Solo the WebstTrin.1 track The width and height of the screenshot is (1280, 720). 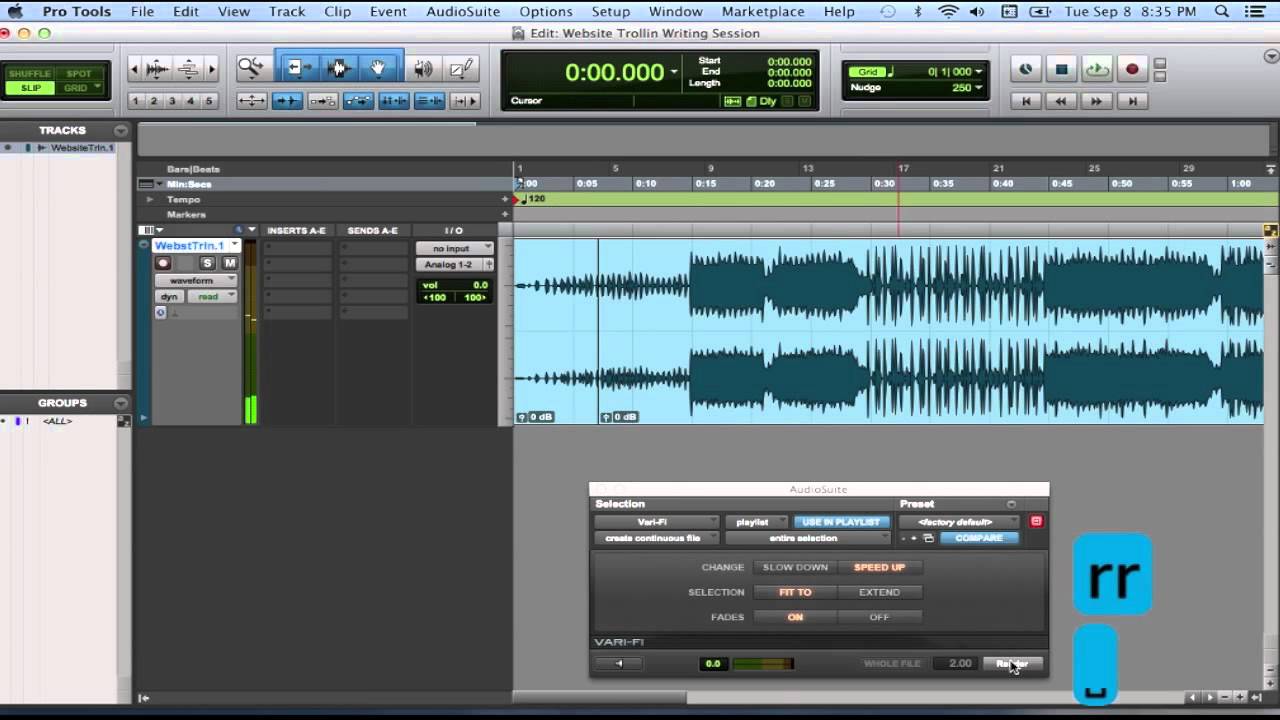(207, 263)
